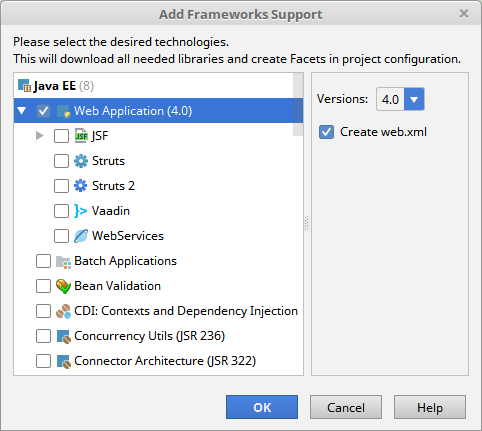Image resolution: width=482 pixels, height=431 pixels.
Task: Enable the Struts 2 checkbox
Action: 61,186
